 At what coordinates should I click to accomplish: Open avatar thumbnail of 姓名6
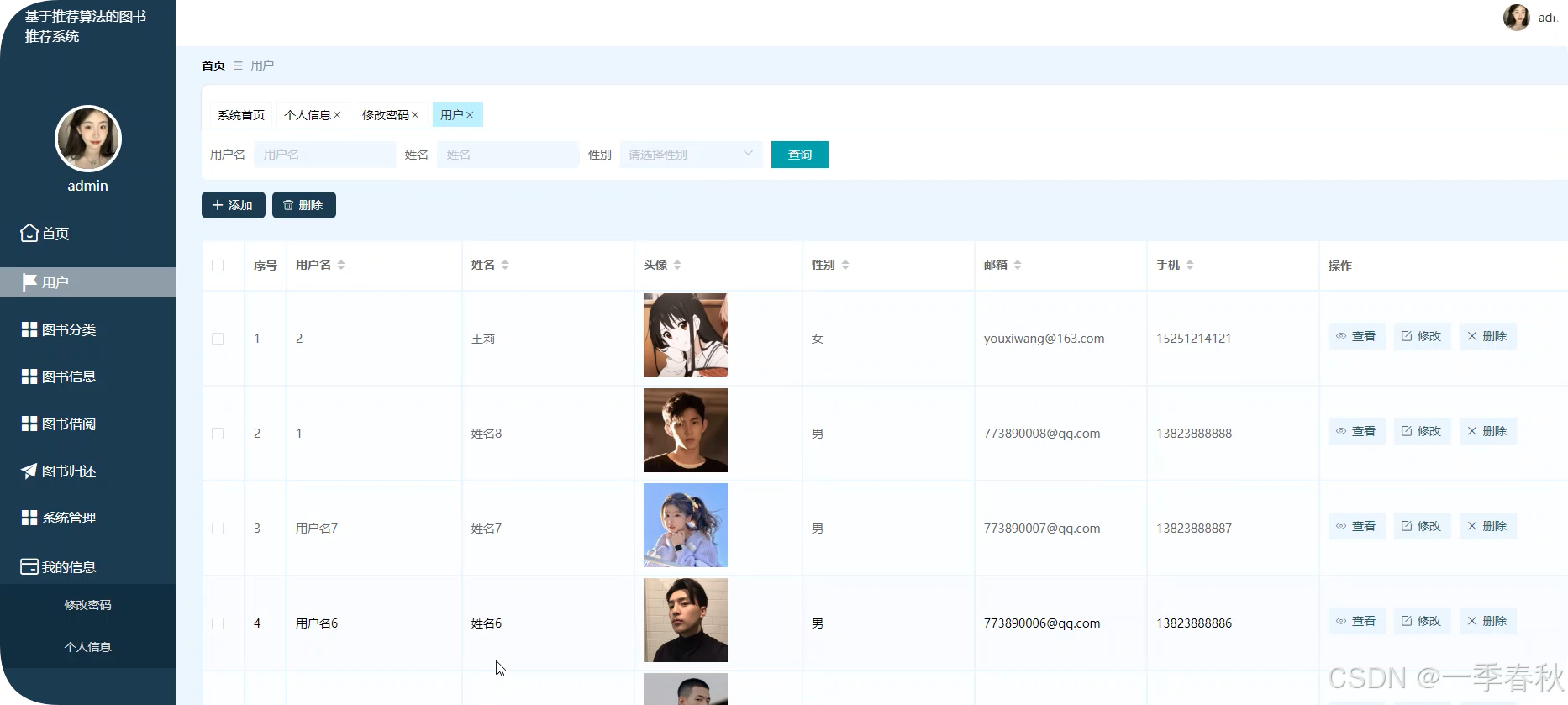(x=686, y=620)
